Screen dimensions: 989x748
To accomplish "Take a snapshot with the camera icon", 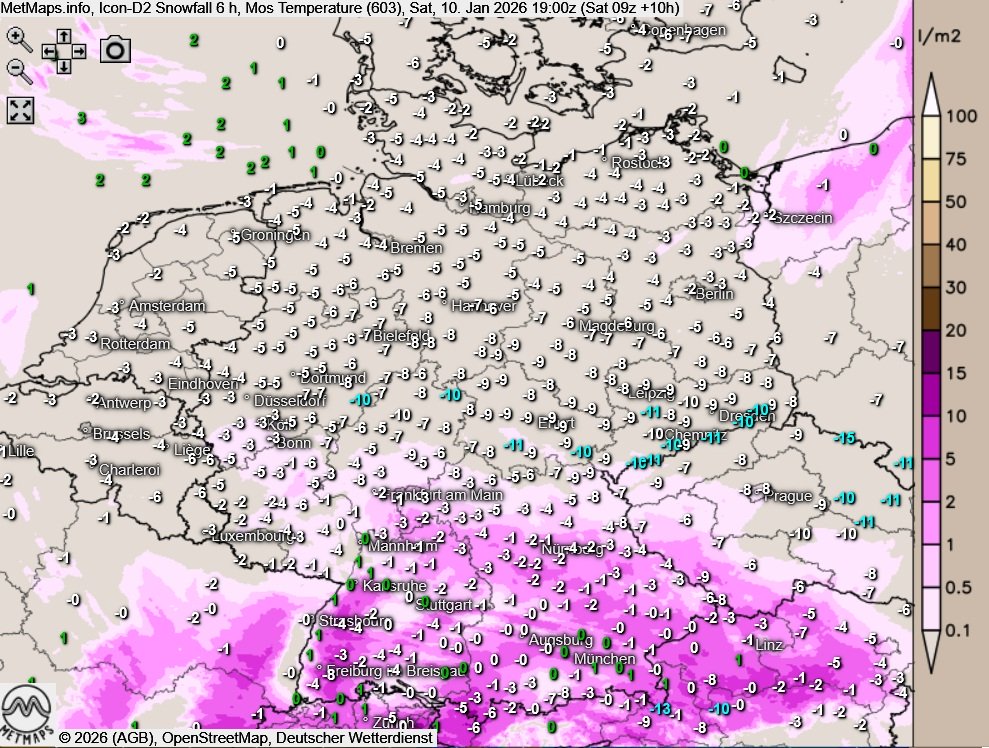I will pyautogui.click(x=115, y=50).
